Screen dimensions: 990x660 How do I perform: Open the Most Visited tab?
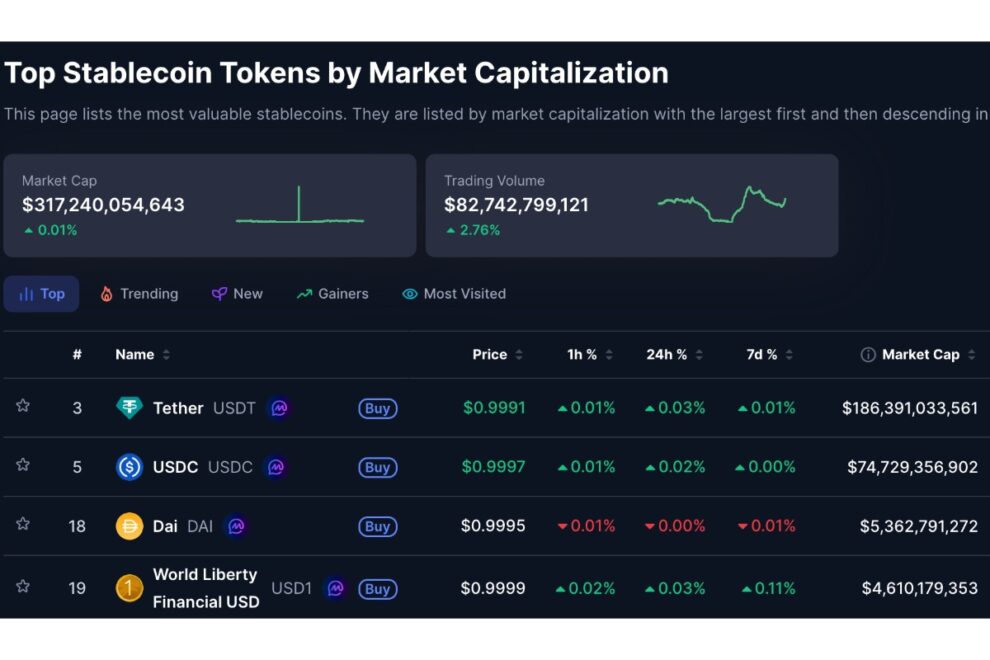(x=454, y=294)
